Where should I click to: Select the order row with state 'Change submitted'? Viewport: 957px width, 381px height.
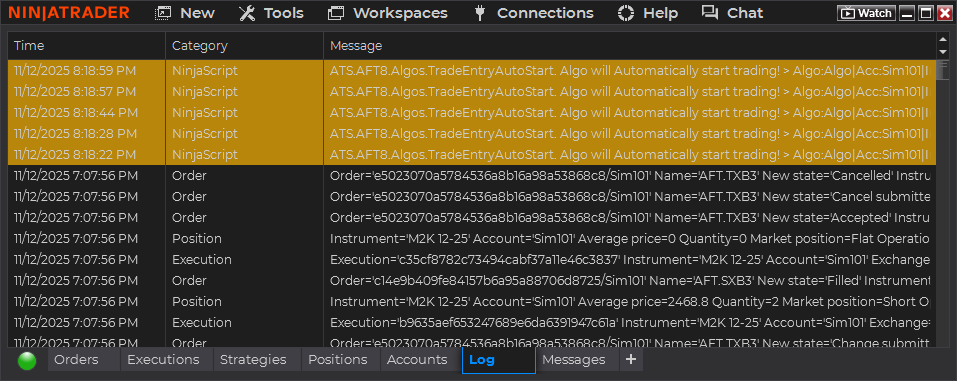(471, 340)
